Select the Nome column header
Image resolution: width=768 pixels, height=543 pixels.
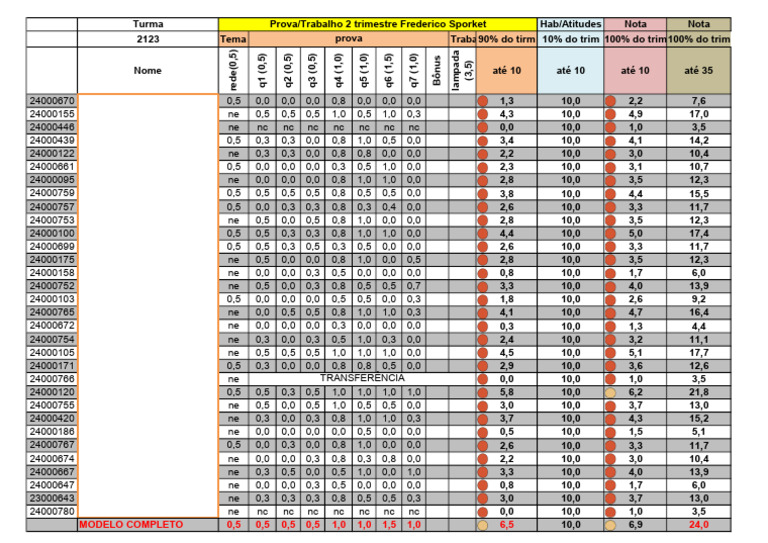(148, 71)
